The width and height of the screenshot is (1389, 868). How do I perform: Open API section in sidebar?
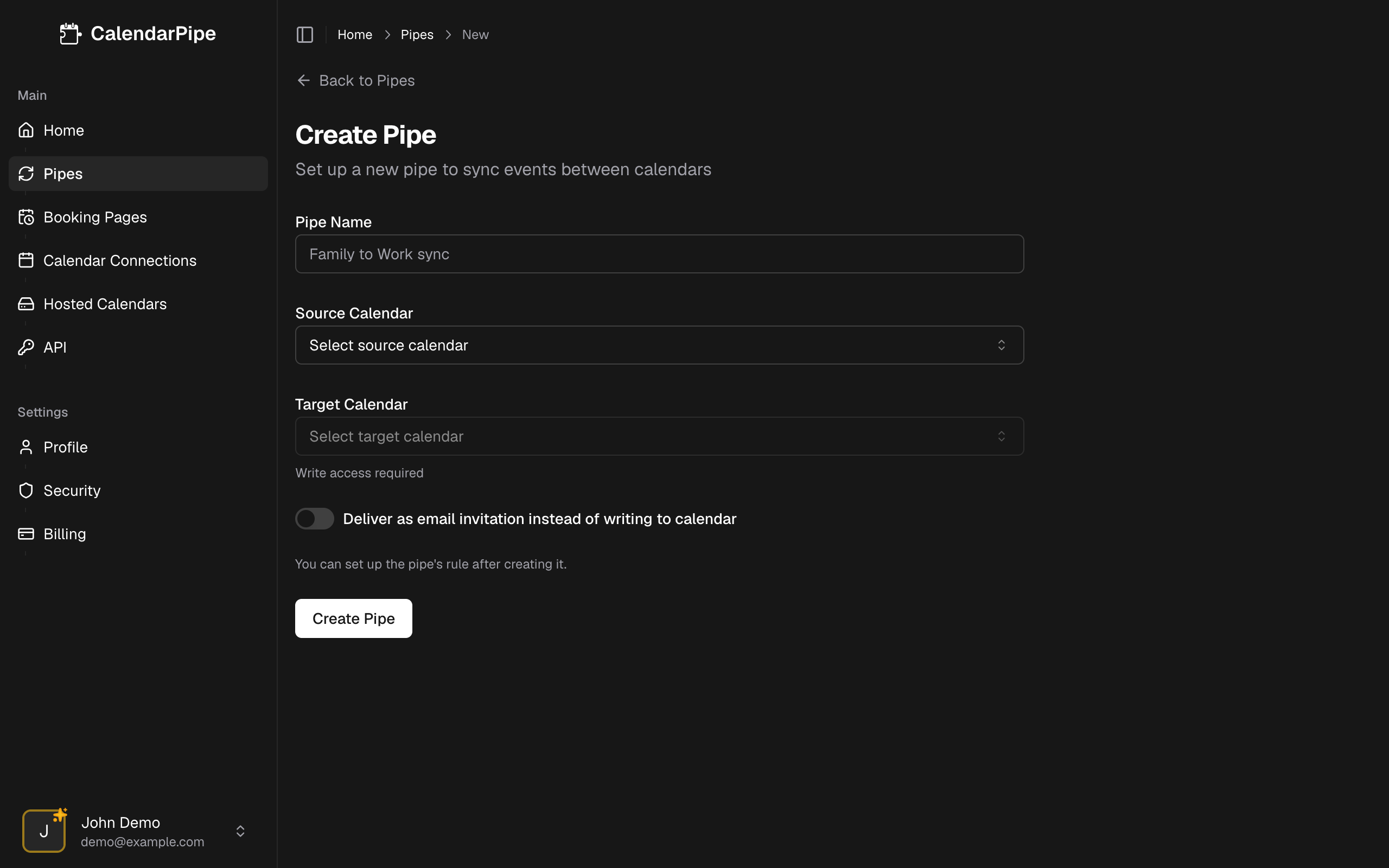pyautogui.click(x=138, y=347)
